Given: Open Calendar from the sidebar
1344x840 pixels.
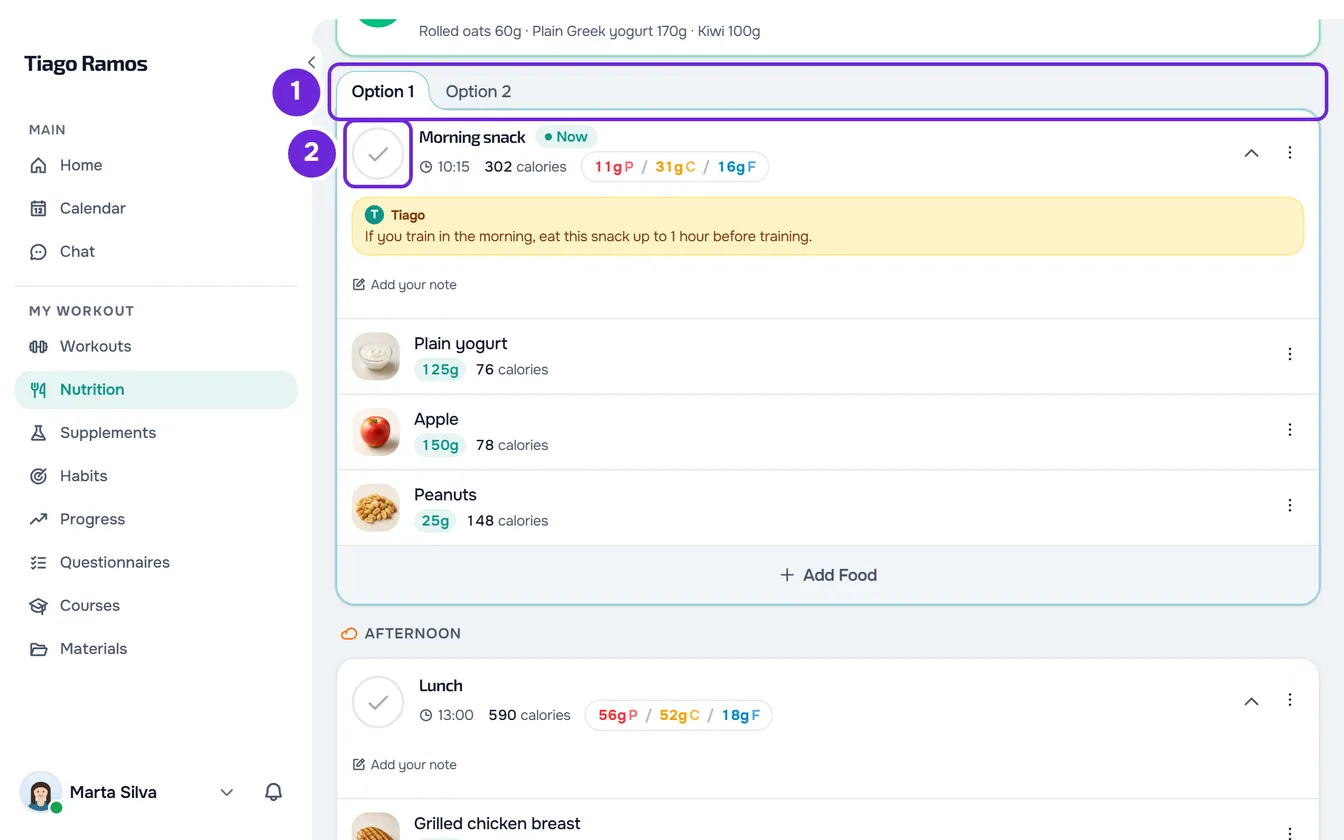Looking at the screenshot, I should click(x=156, y=208).
